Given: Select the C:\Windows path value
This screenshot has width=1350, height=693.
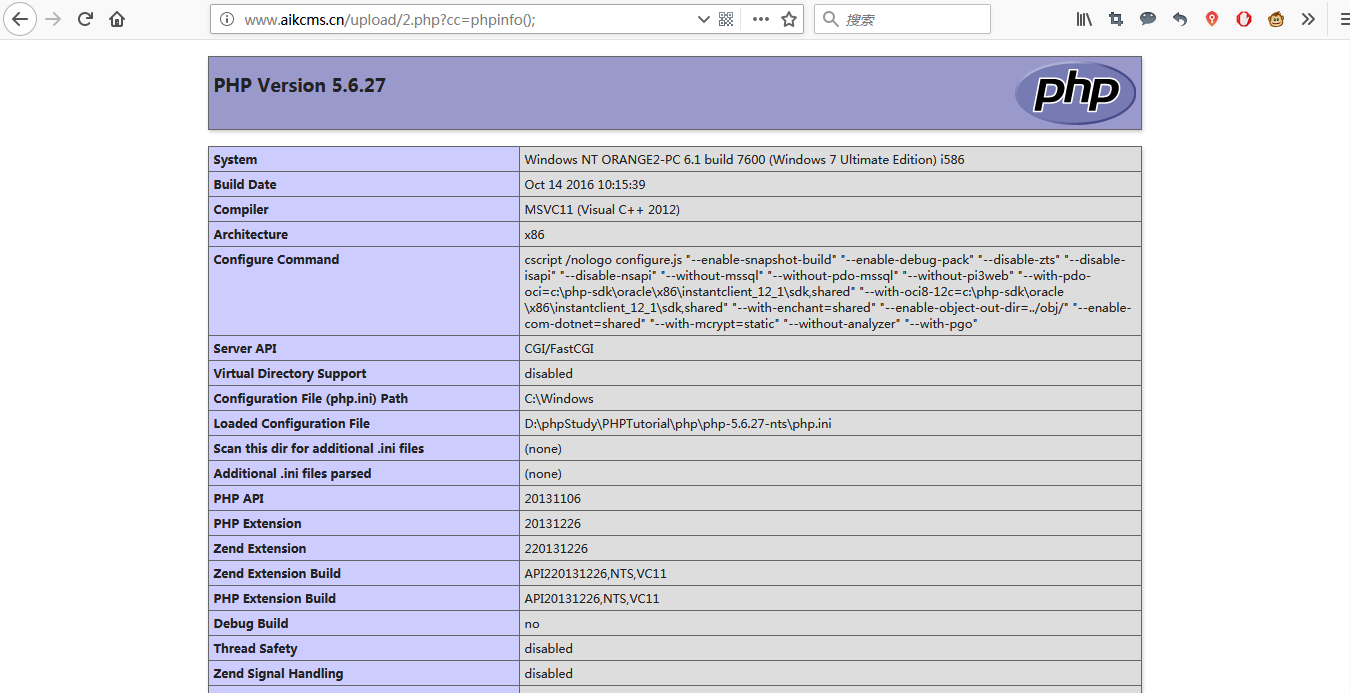Looking at the screenshot, I should tap(559, 399).
